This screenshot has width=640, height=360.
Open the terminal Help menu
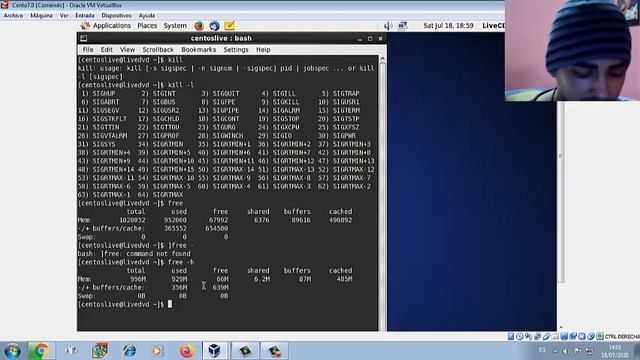click(263, 50)
